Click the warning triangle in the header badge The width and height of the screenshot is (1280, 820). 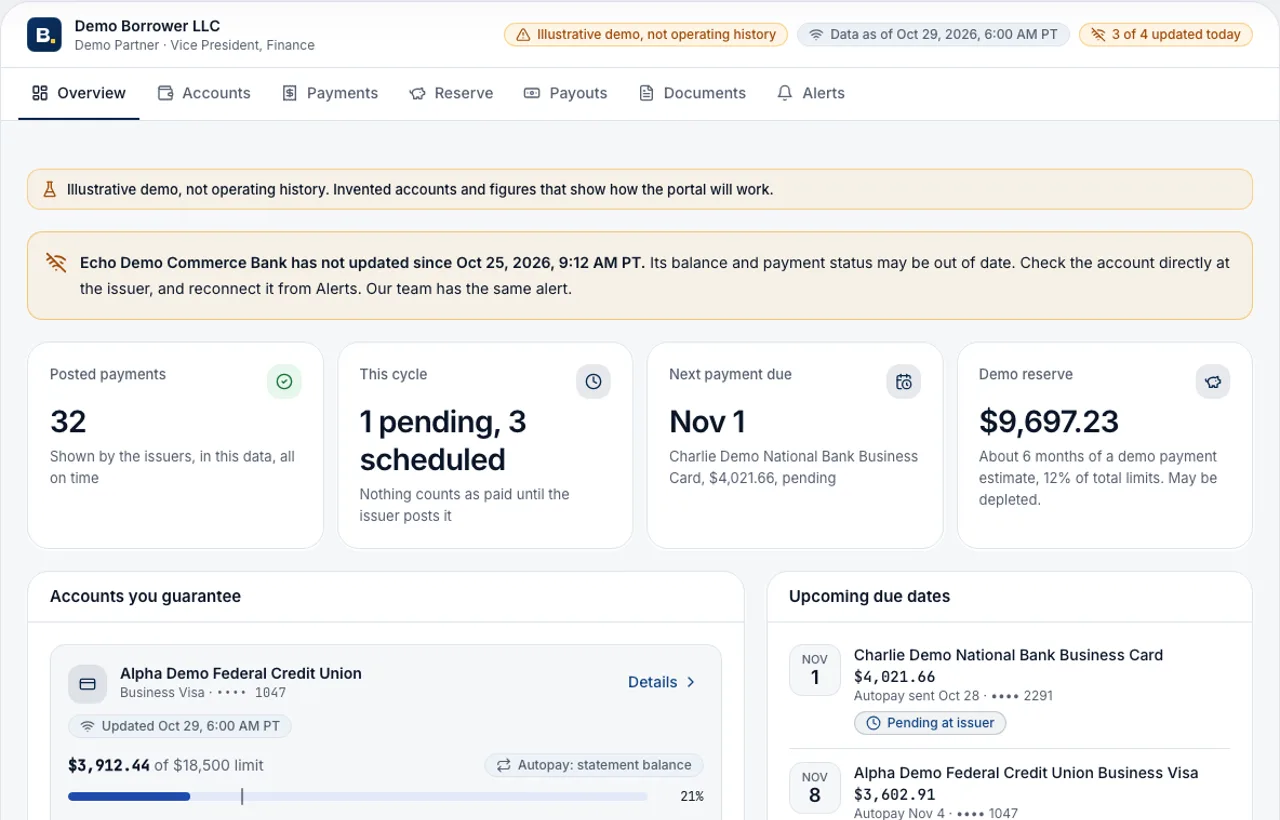(x=523, y=35)
